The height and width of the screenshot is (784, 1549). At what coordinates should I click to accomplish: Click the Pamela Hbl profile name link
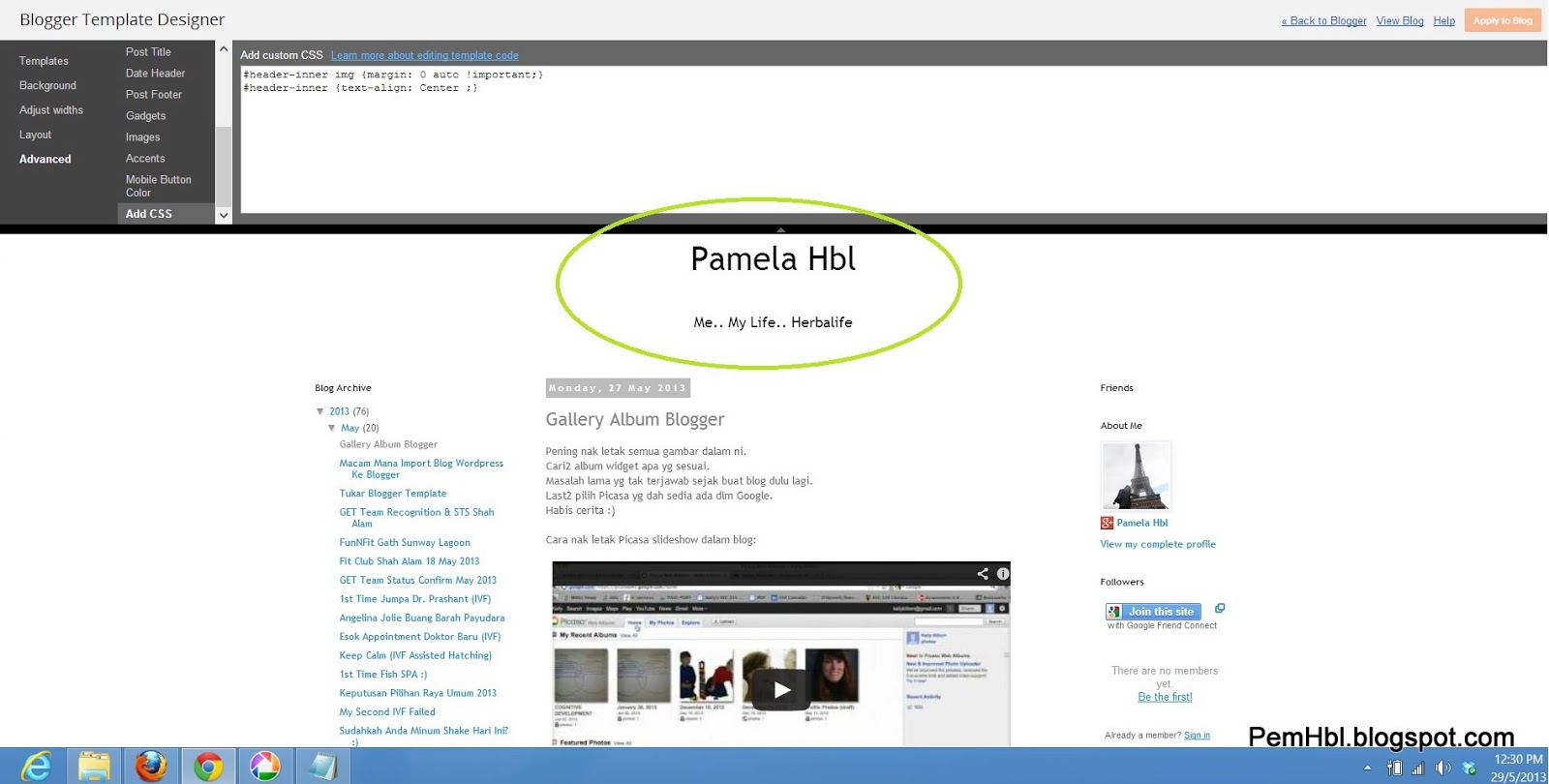click(1141, 523)
